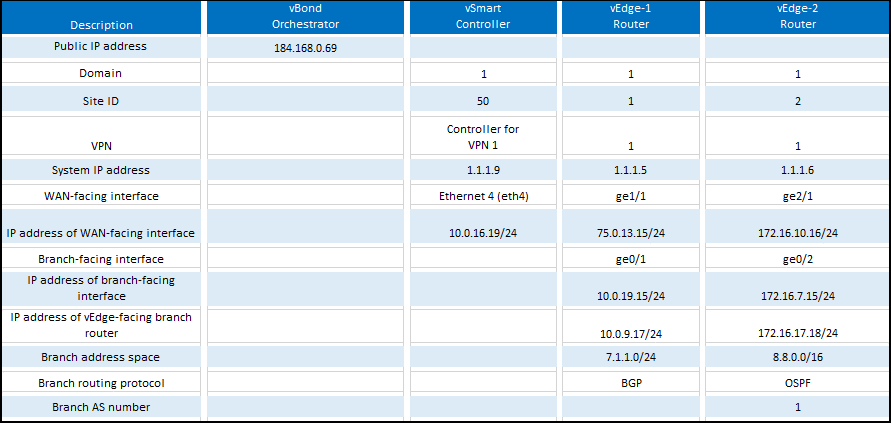Click the VPN value for vEdge-1 Router
This screenshot has height=423, width=891.
(x=631, y=146)
